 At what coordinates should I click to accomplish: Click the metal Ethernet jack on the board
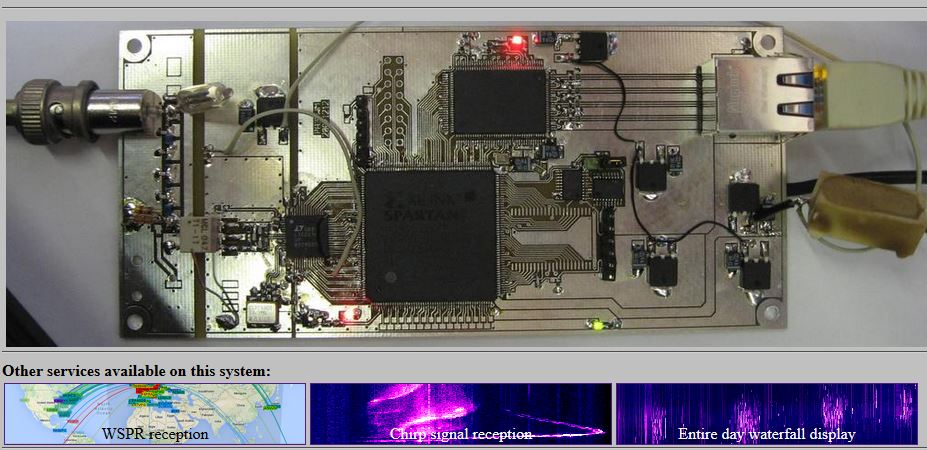[751, 93]
